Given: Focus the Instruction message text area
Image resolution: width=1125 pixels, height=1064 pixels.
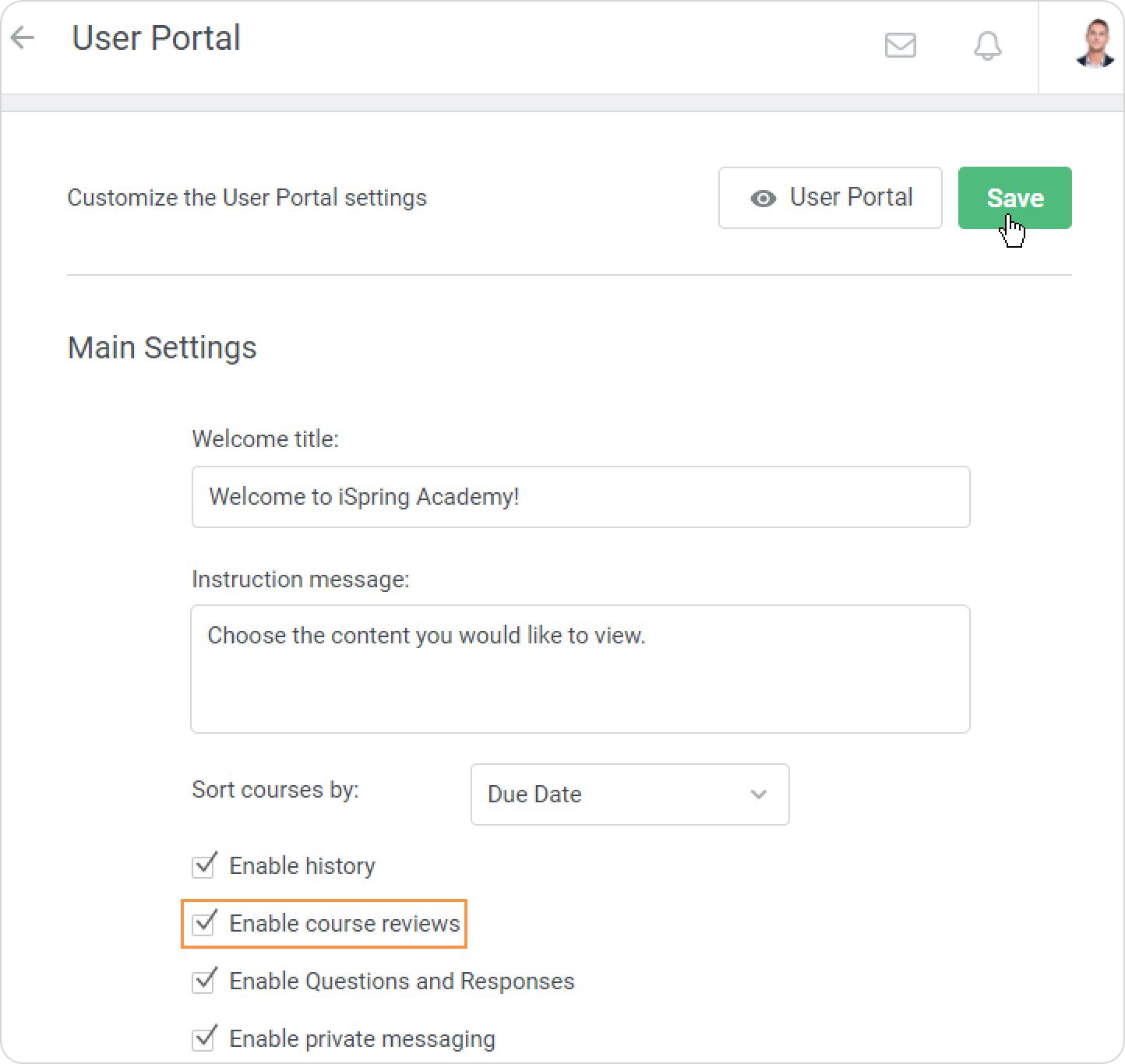Looking at the screenshot, I should tap(580, 669).
